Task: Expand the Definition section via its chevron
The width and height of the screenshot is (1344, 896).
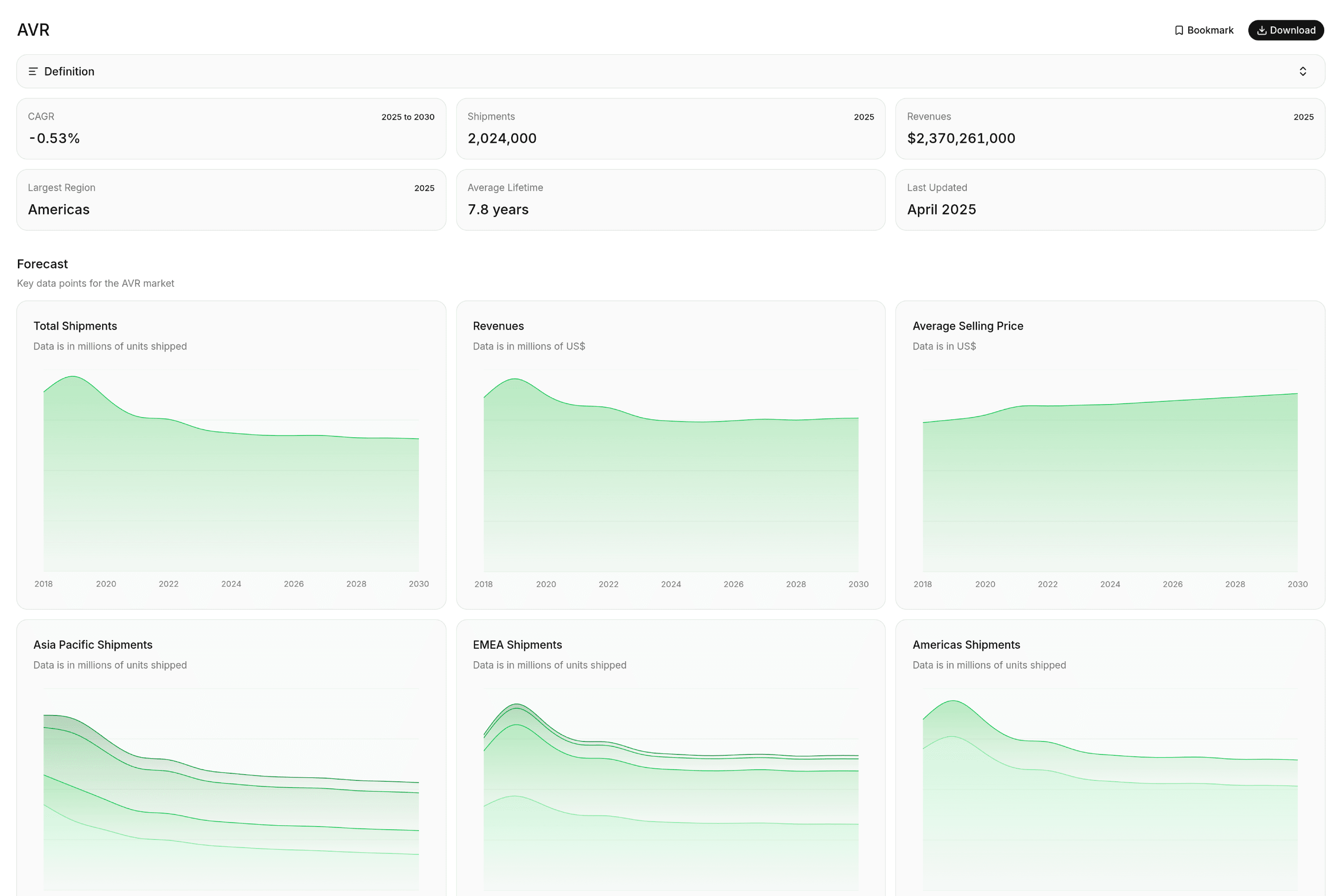Action: click(x=1303, y=71)
